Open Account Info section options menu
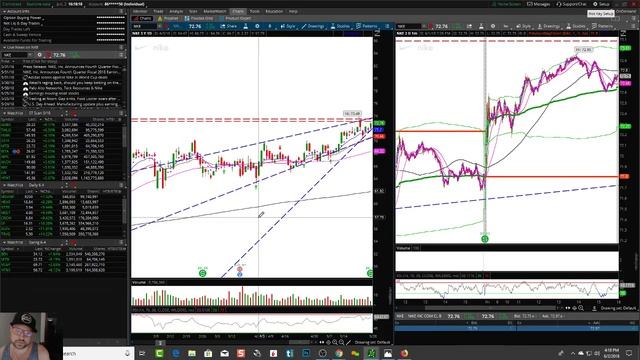 click(x=121, y=12)
